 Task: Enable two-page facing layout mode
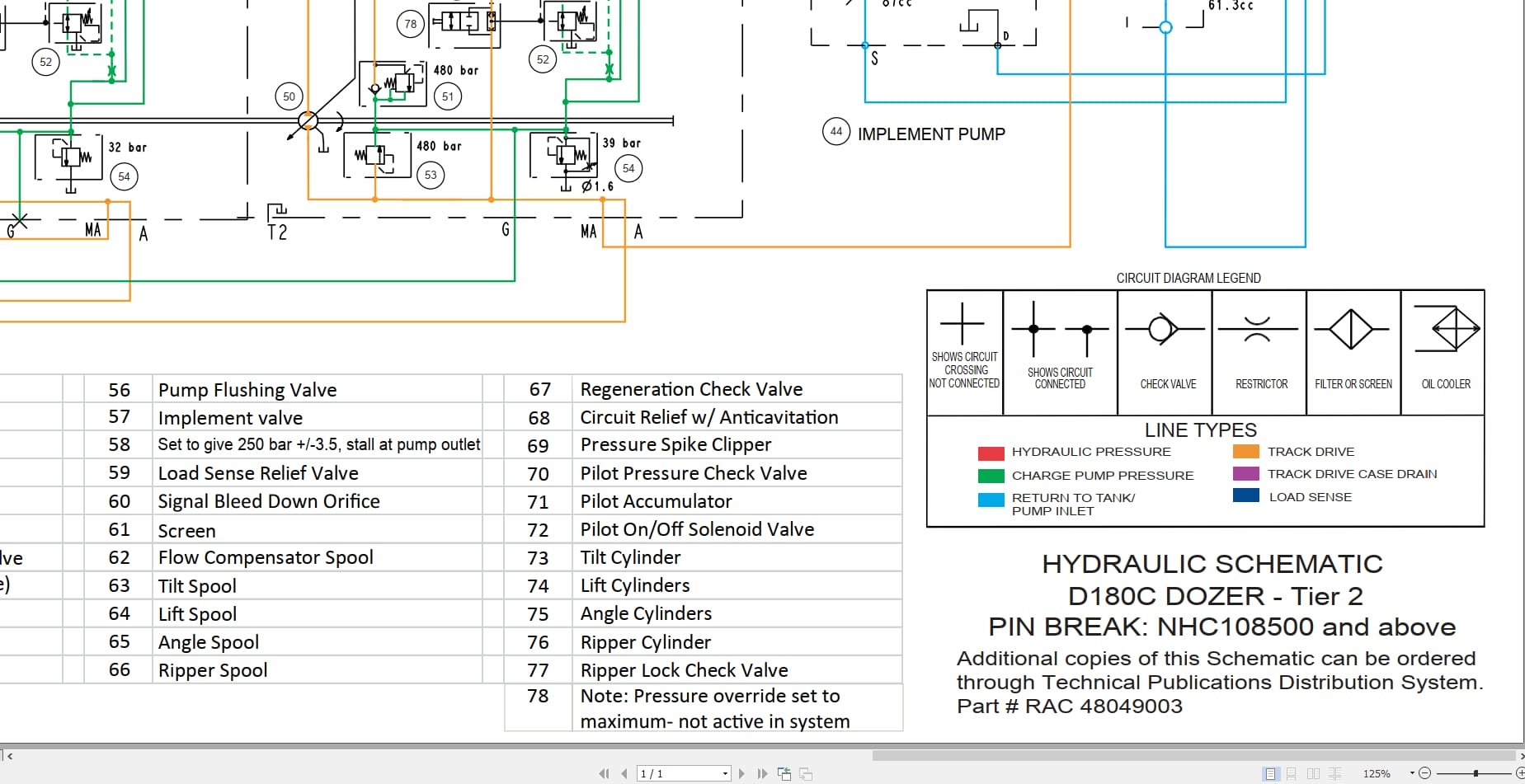click(x=1314, y=773)
